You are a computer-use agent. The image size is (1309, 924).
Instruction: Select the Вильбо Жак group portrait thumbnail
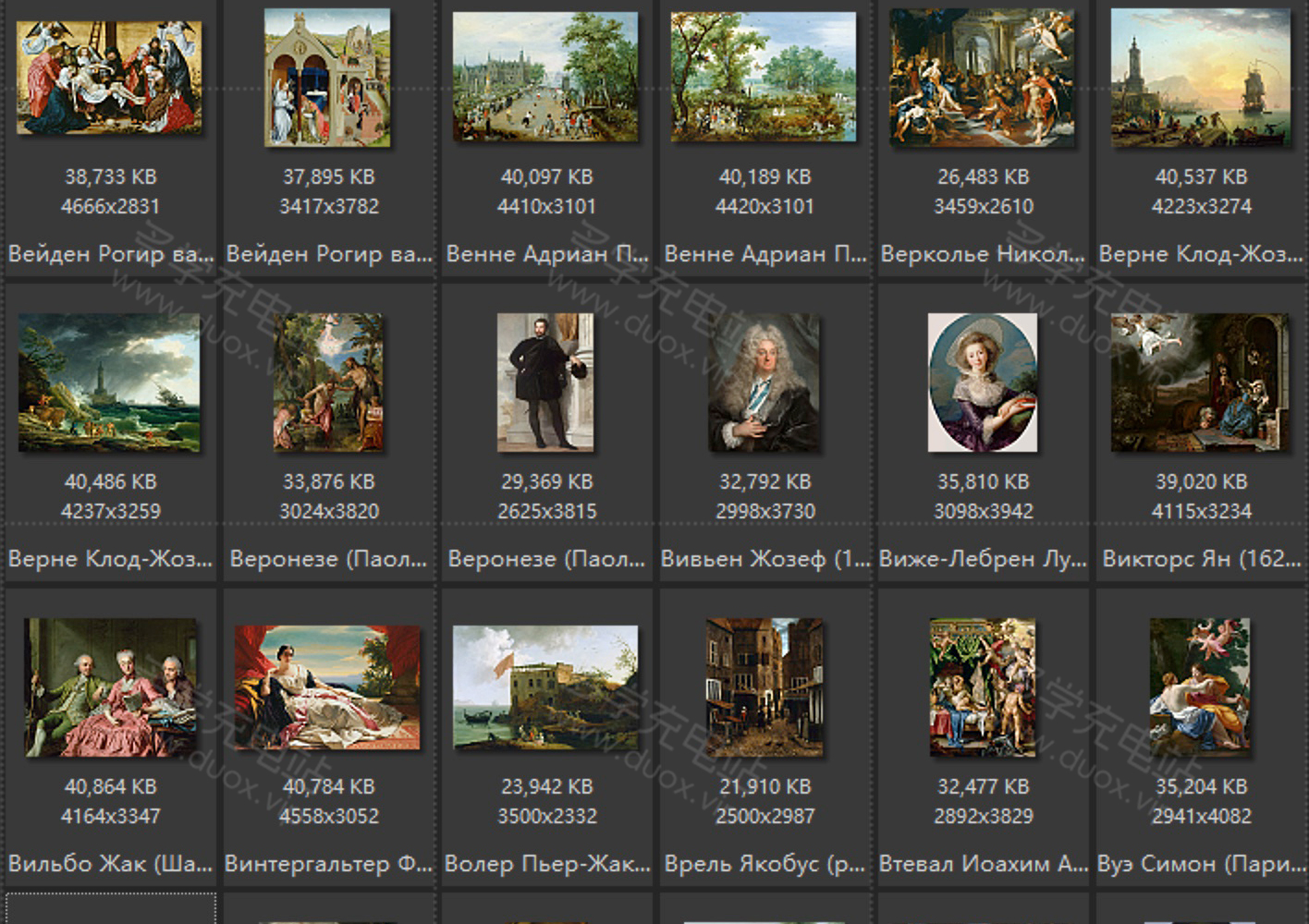(109, 687)
